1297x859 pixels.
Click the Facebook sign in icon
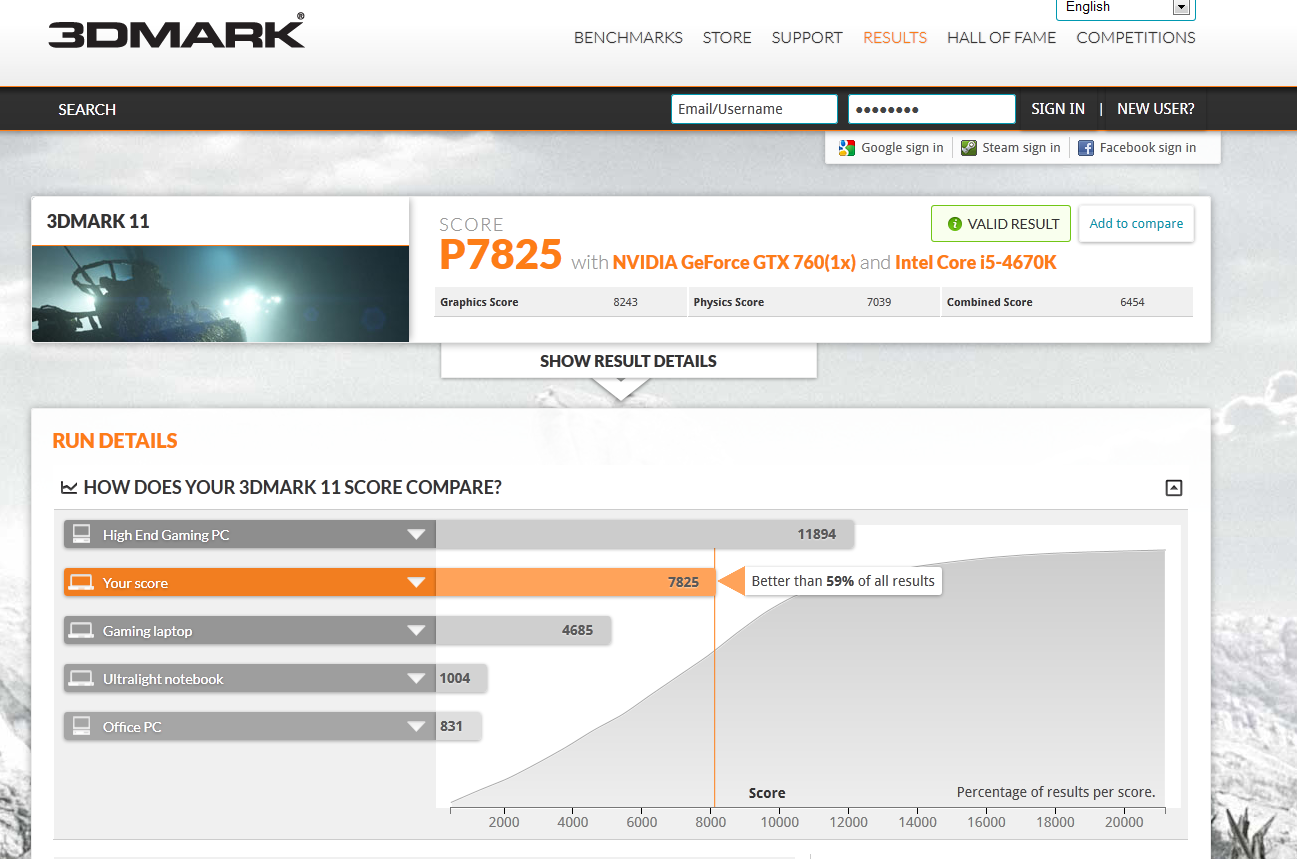pos(1085,147)
